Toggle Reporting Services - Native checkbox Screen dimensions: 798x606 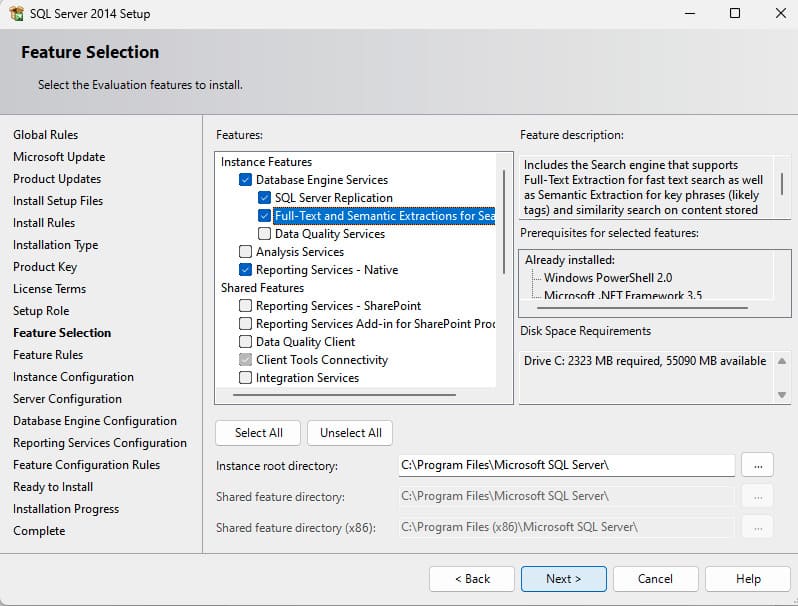click(x=246, y=270)
